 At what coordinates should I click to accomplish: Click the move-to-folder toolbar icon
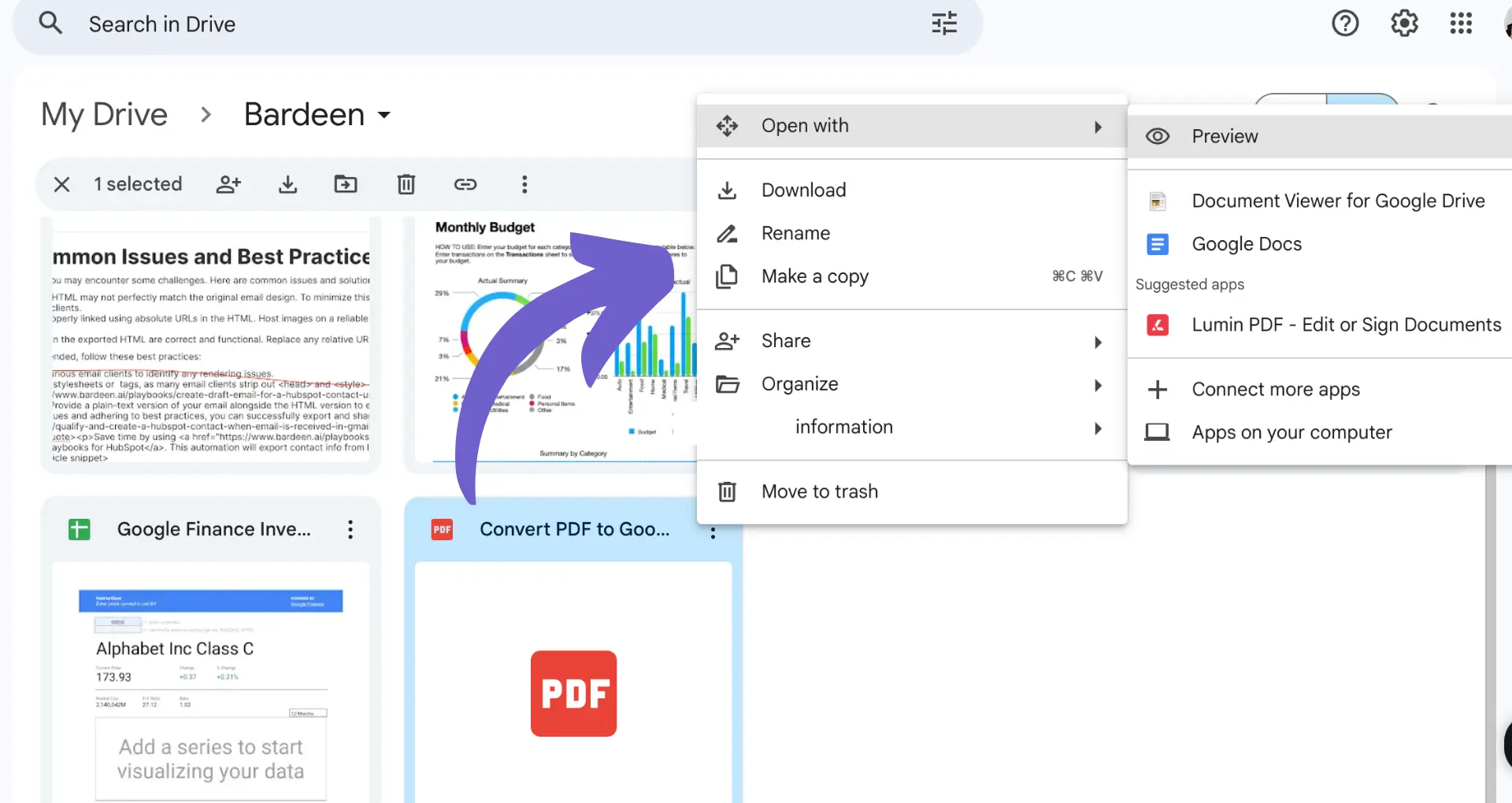[x=346, y=184]
